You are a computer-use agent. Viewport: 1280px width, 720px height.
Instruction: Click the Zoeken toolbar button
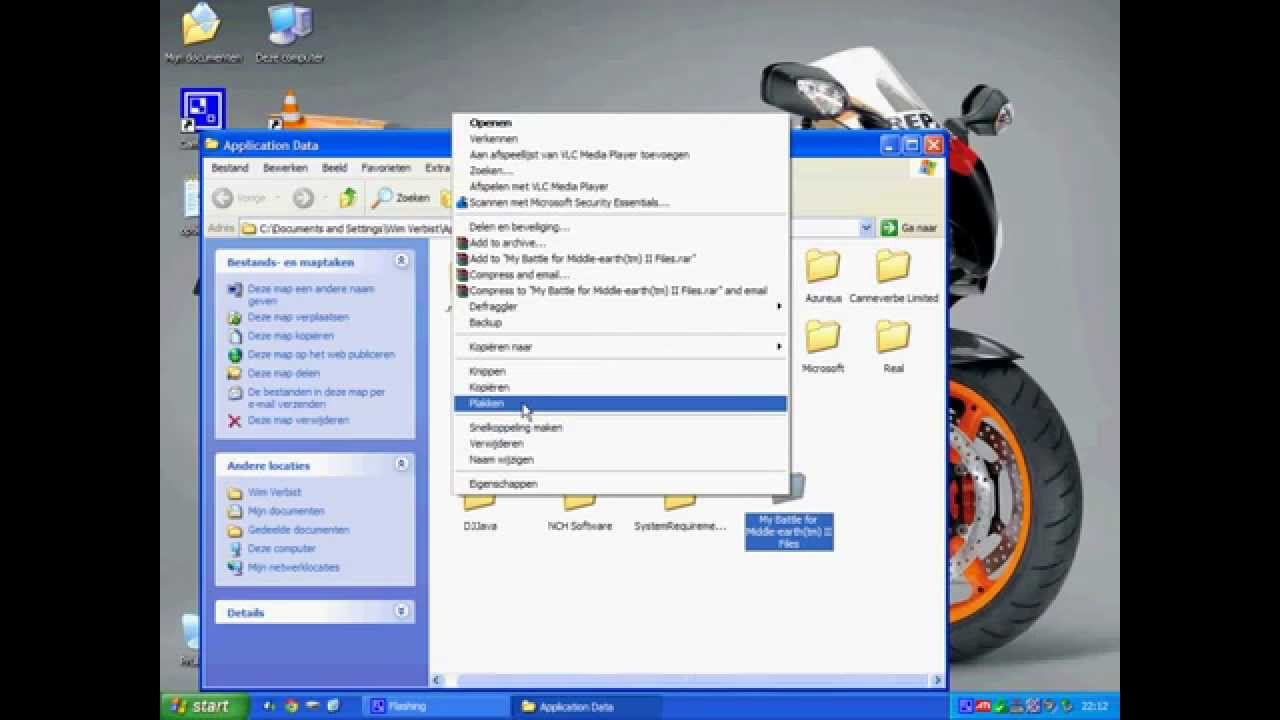tap(401, 198)
